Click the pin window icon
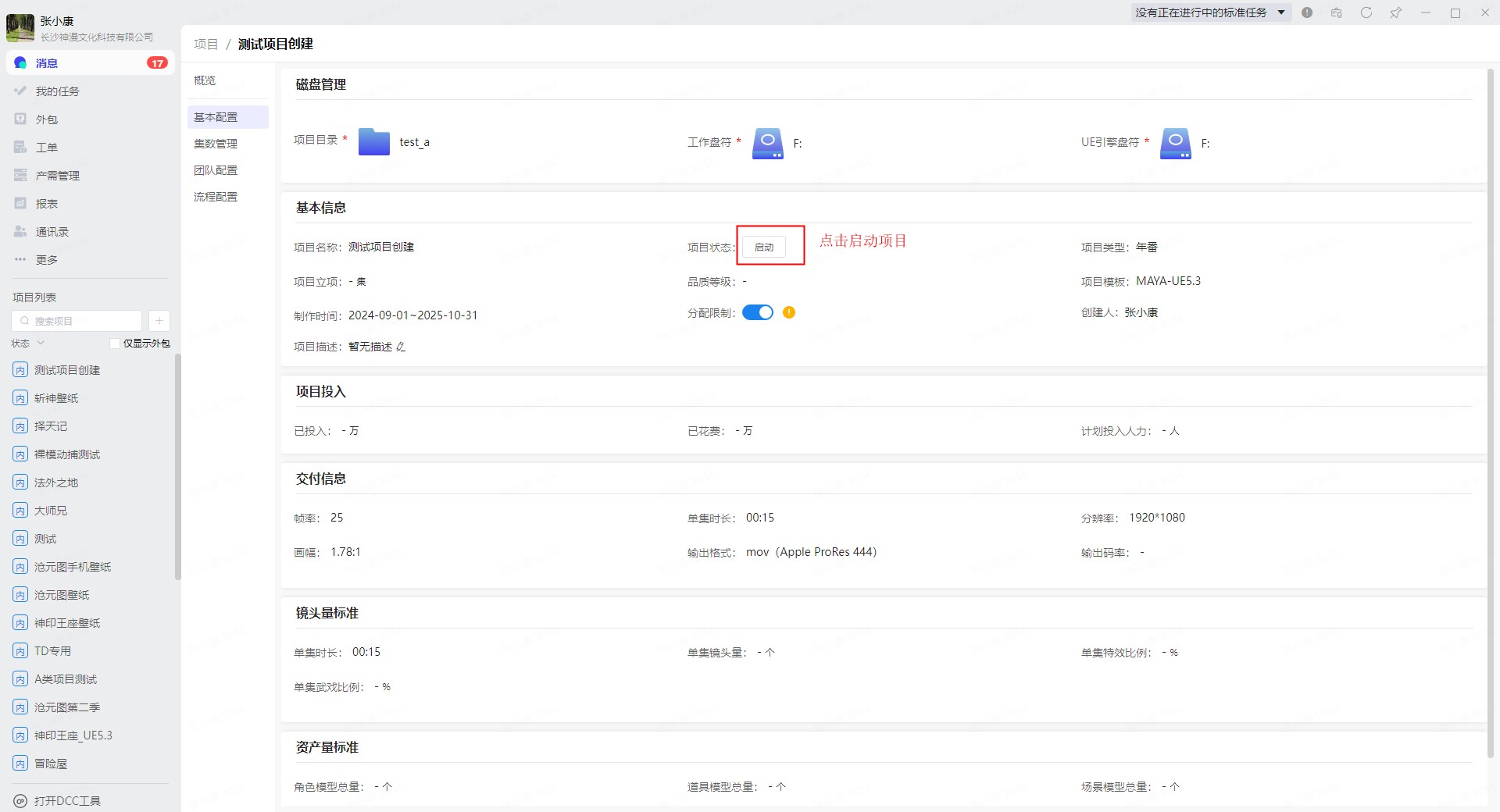The width and height of the screenshot is (1500, 812). 1395,12
